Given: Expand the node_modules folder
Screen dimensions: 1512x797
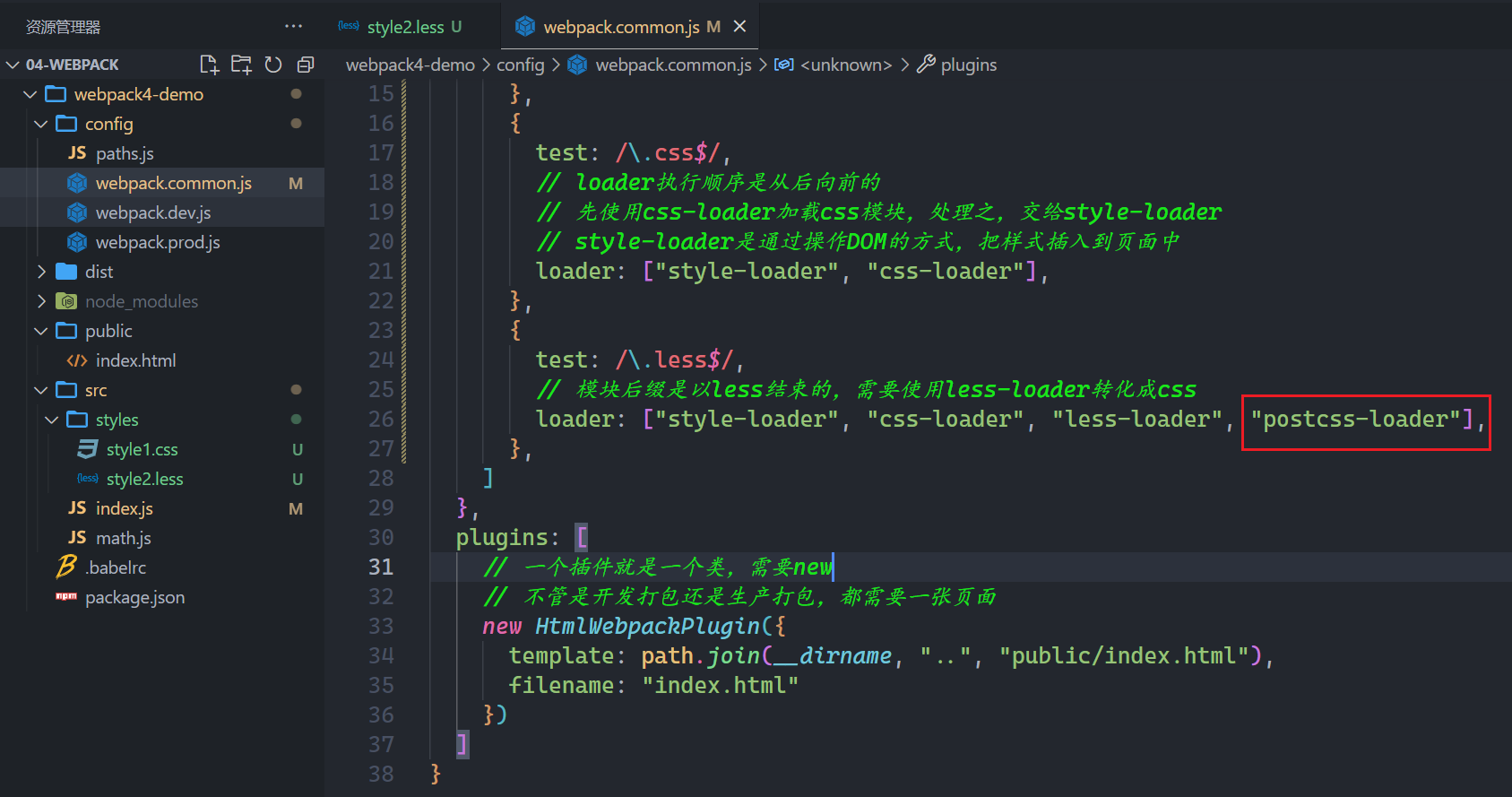Looking at the screenshot, I should [x=40, y=301].
